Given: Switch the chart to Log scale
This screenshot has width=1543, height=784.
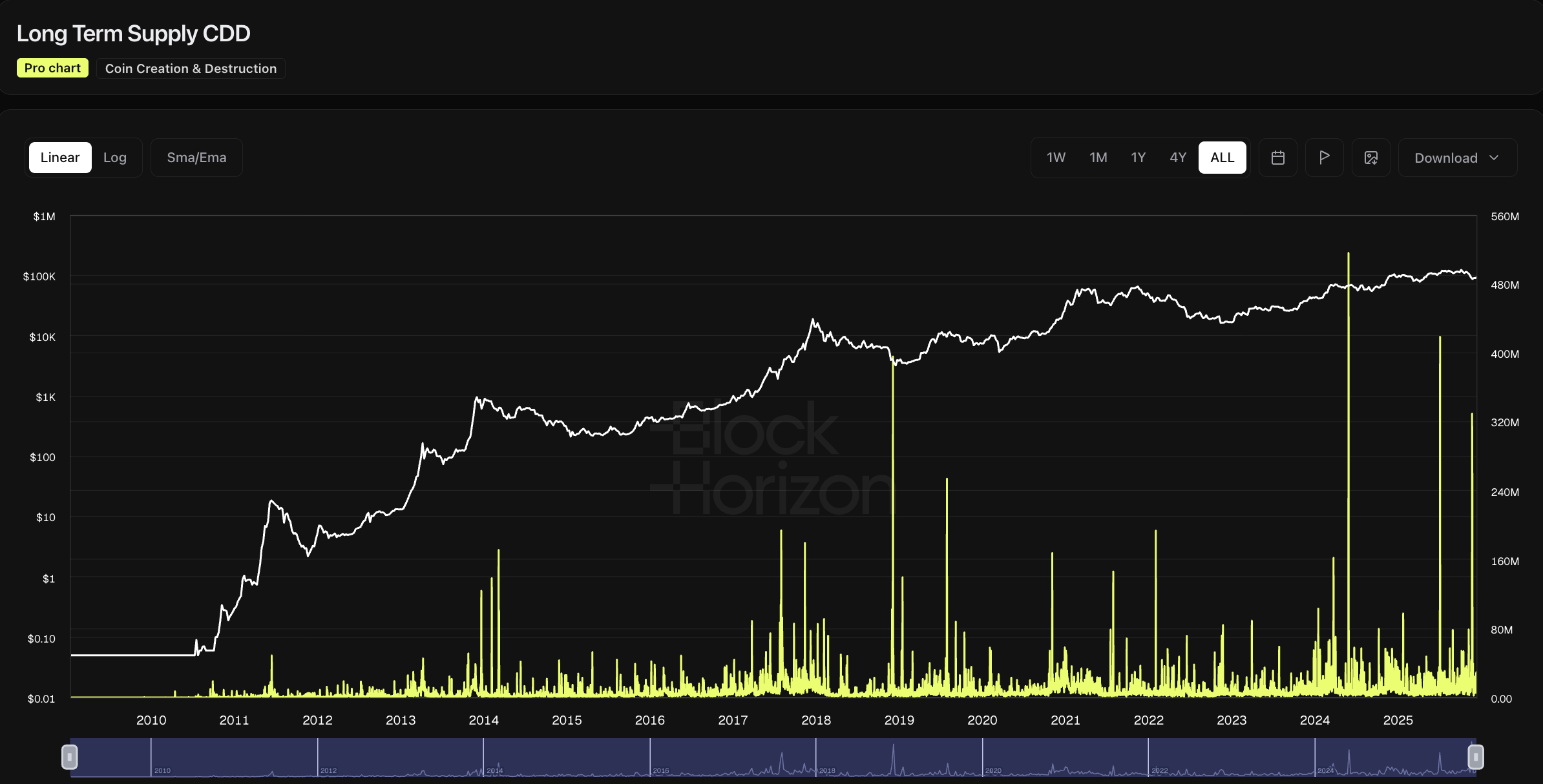Looking at the screenshot, I should pyautogui.click(x=115, y=158).
